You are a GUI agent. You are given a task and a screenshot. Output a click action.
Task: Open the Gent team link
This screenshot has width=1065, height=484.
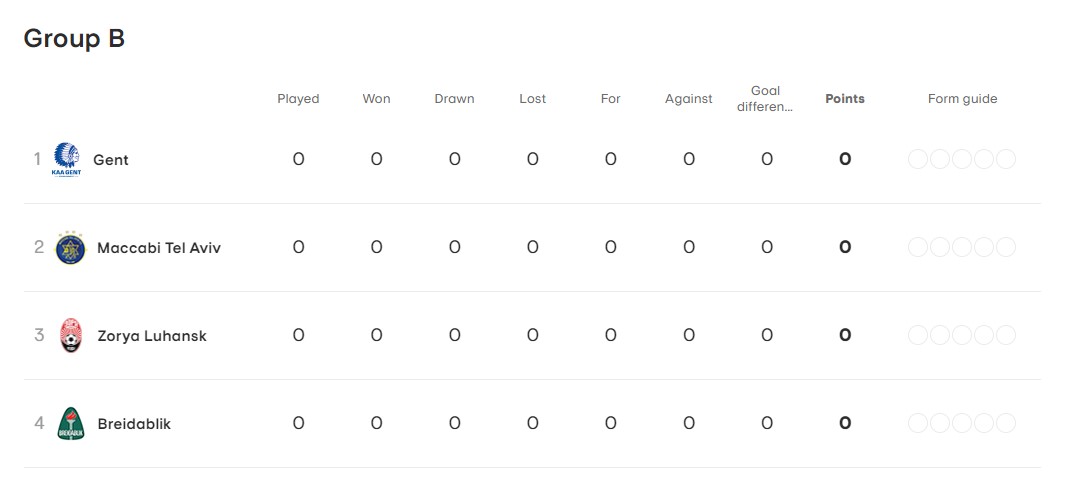click(111, 160)
